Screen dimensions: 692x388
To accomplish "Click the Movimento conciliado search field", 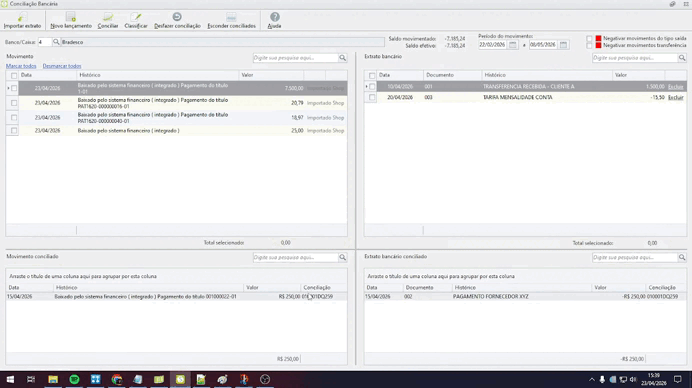I will click(295, 257).
